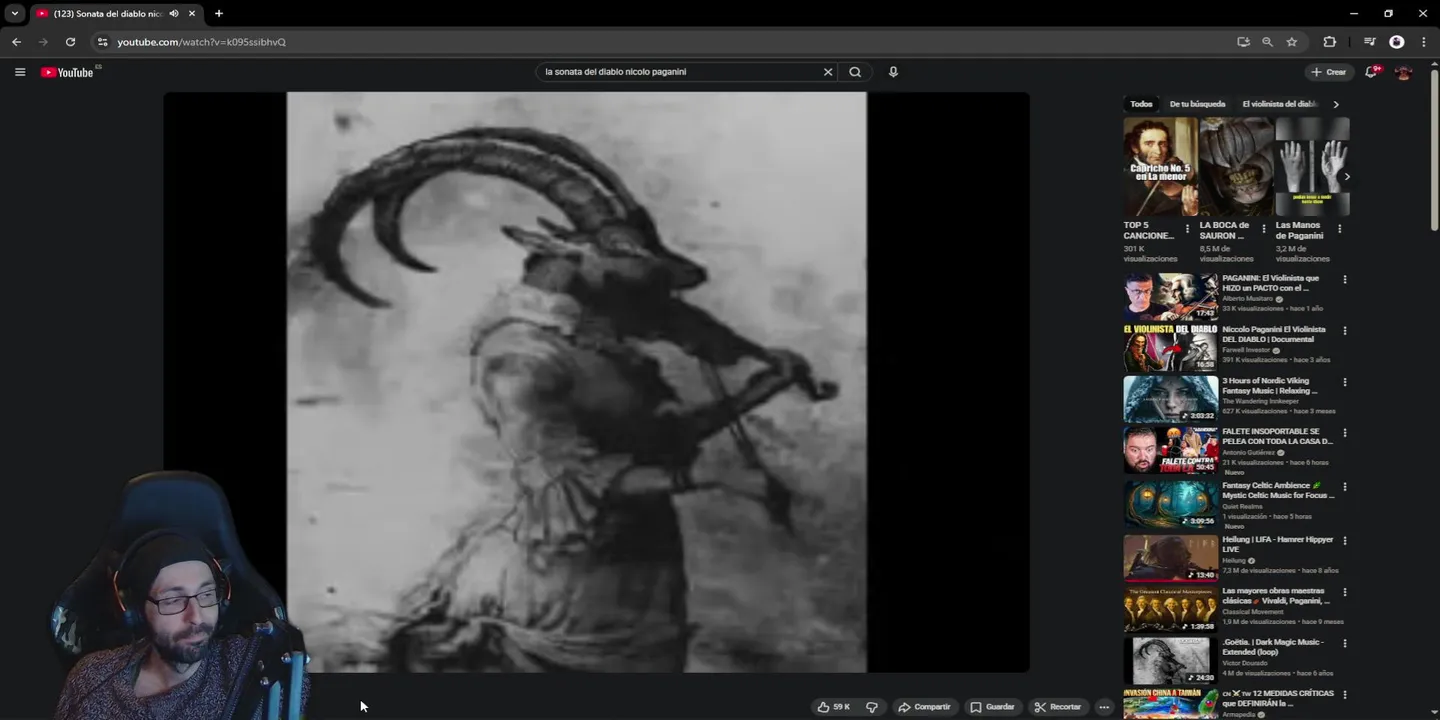This screenshot has width=1440, height=720.
Task: Open more actions ellipsis below video
Action: 1104,707
